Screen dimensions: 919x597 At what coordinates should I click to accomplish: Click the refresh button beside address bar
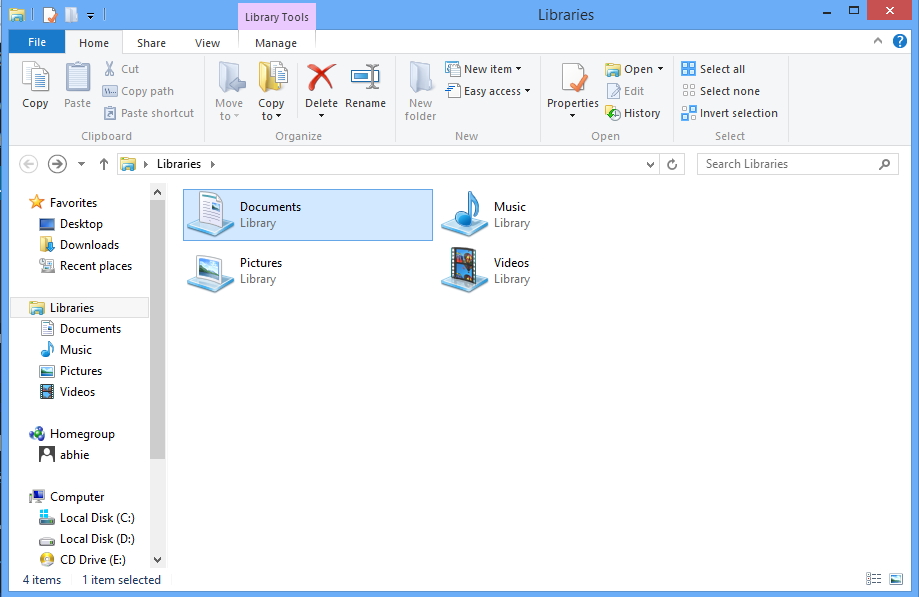point(673,164)
